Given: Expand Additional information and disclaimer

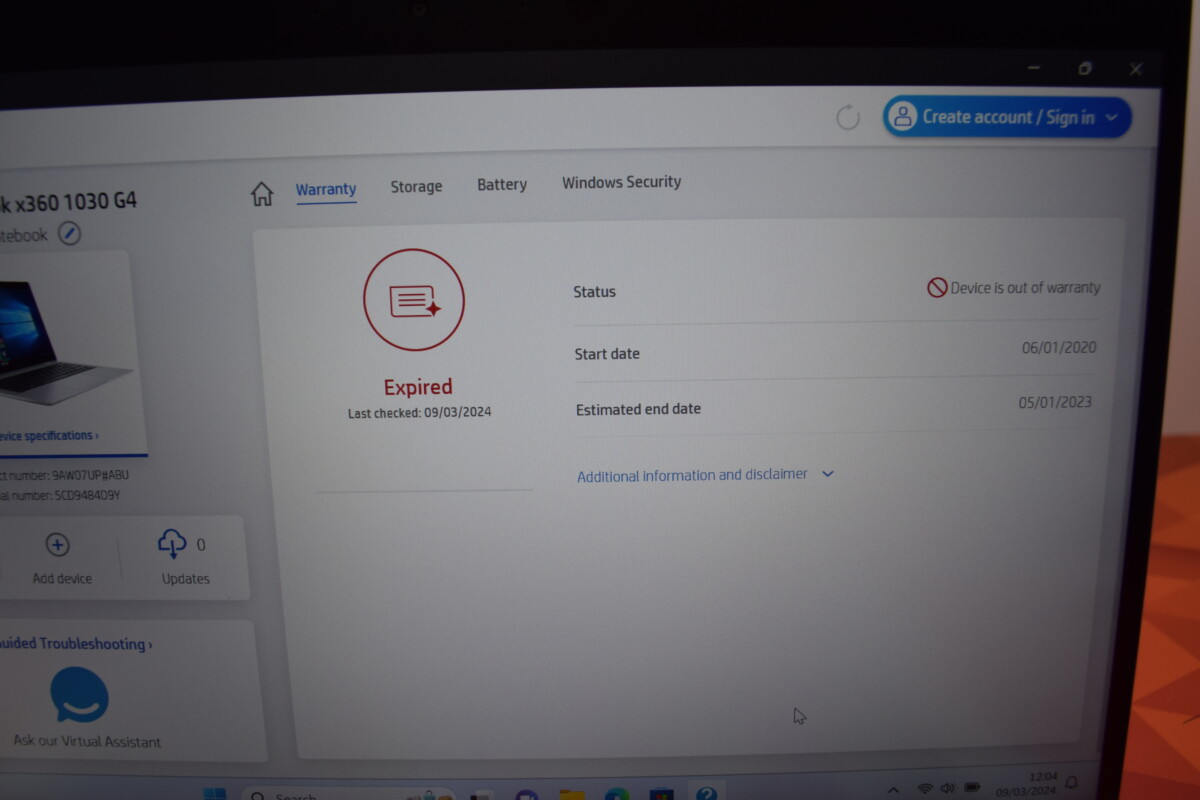Looking at the screenshot, I should pos(706,475).
